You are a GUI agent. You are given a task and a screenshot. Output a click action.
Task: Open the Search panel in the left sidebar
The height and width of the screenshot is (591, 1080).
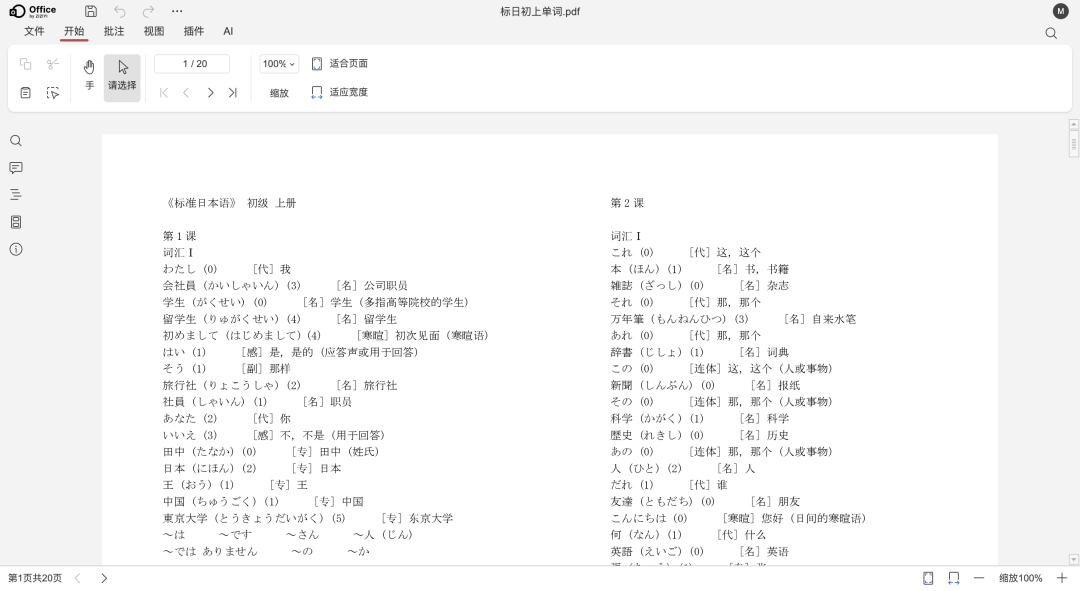15,141
